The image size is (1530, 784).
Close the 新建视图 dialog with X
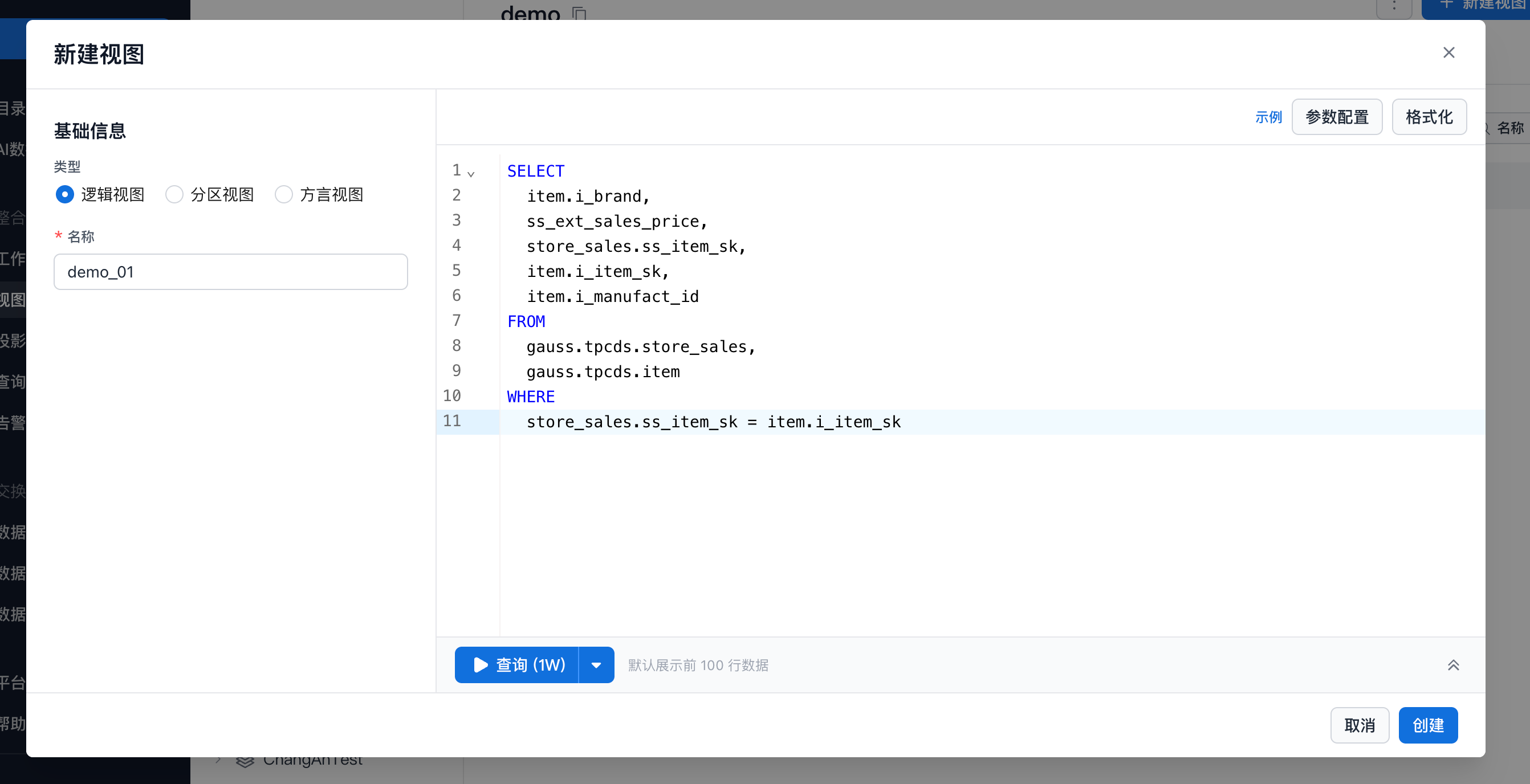tap(1448, 53)
